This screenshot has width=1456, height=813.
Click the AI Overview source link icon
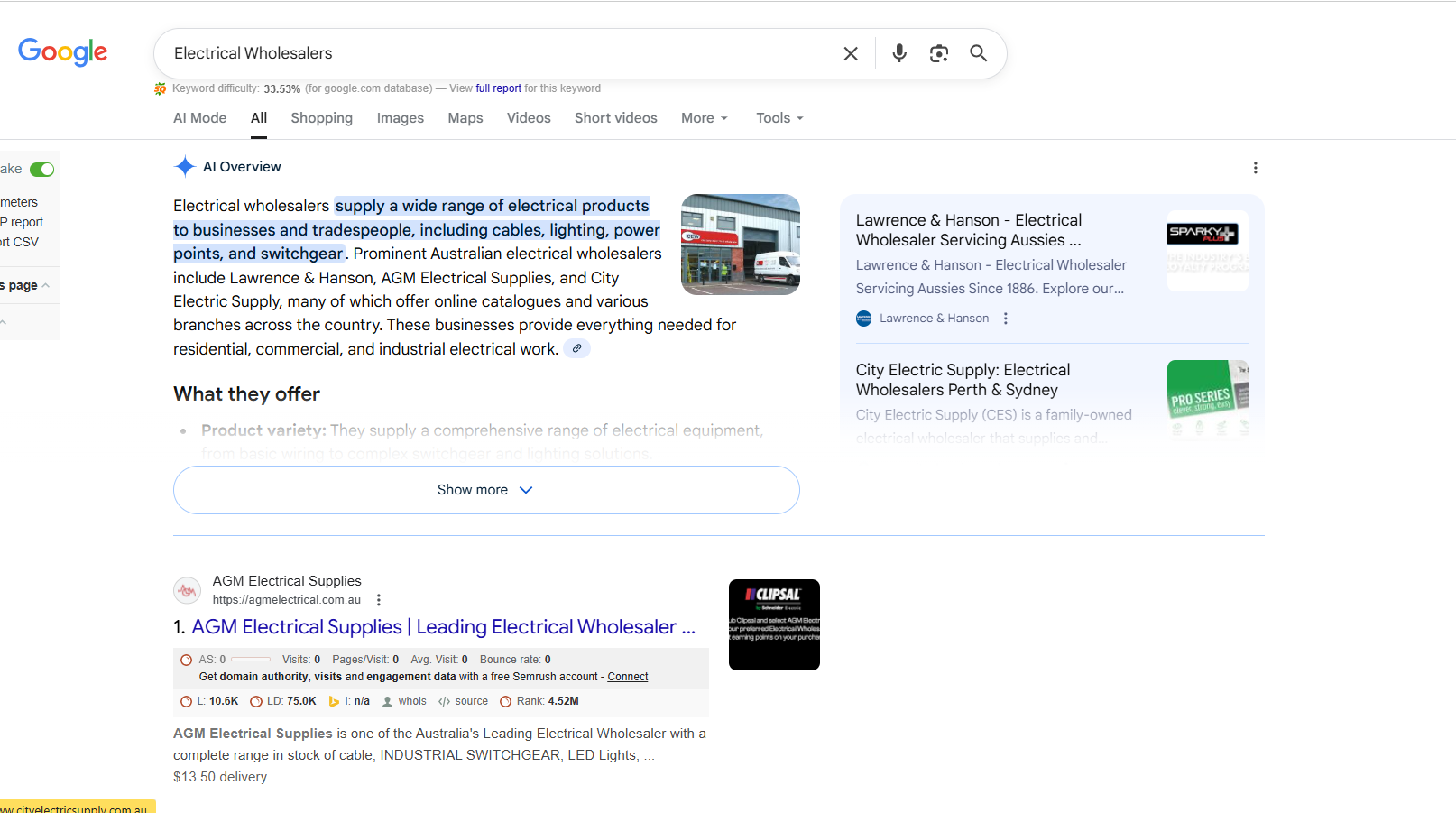(576, 349)
